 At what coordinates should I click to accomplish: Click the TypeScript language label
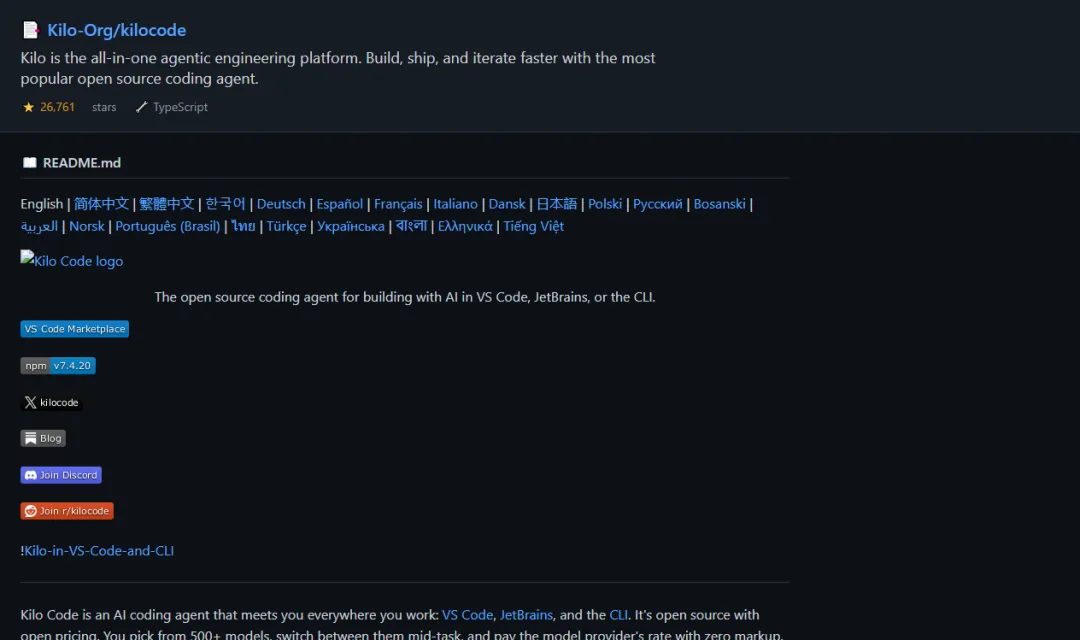[180, 107]
